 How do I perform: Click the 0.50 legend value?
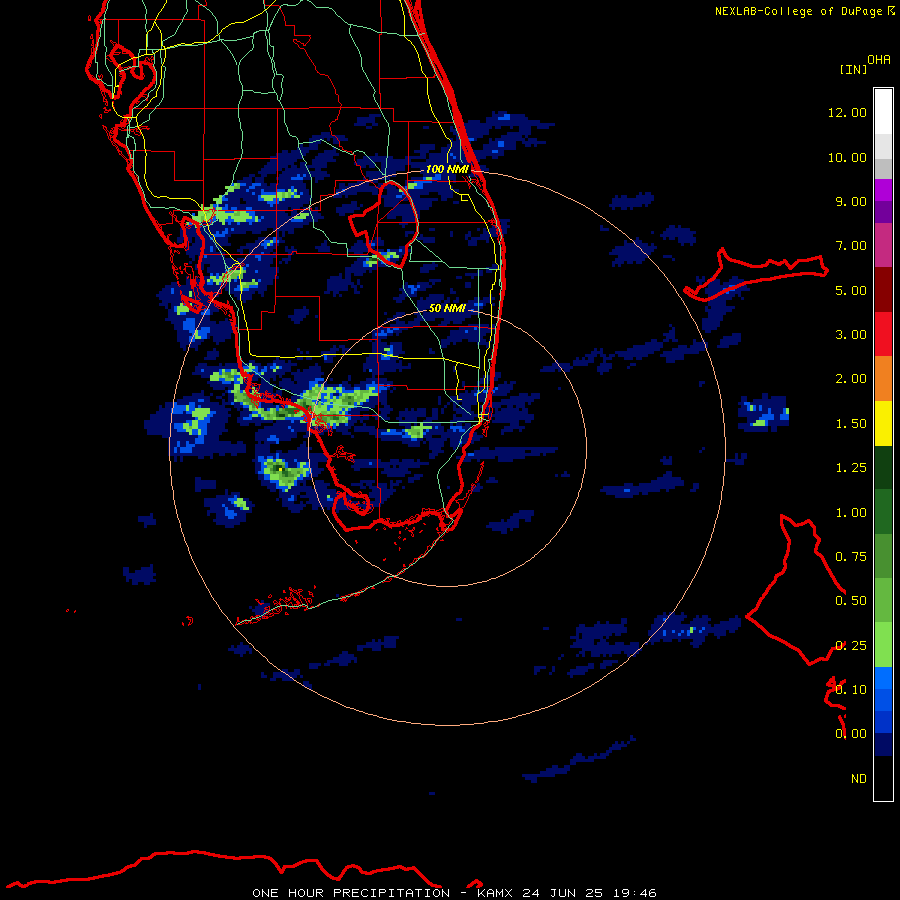click(x=851, y=601)
